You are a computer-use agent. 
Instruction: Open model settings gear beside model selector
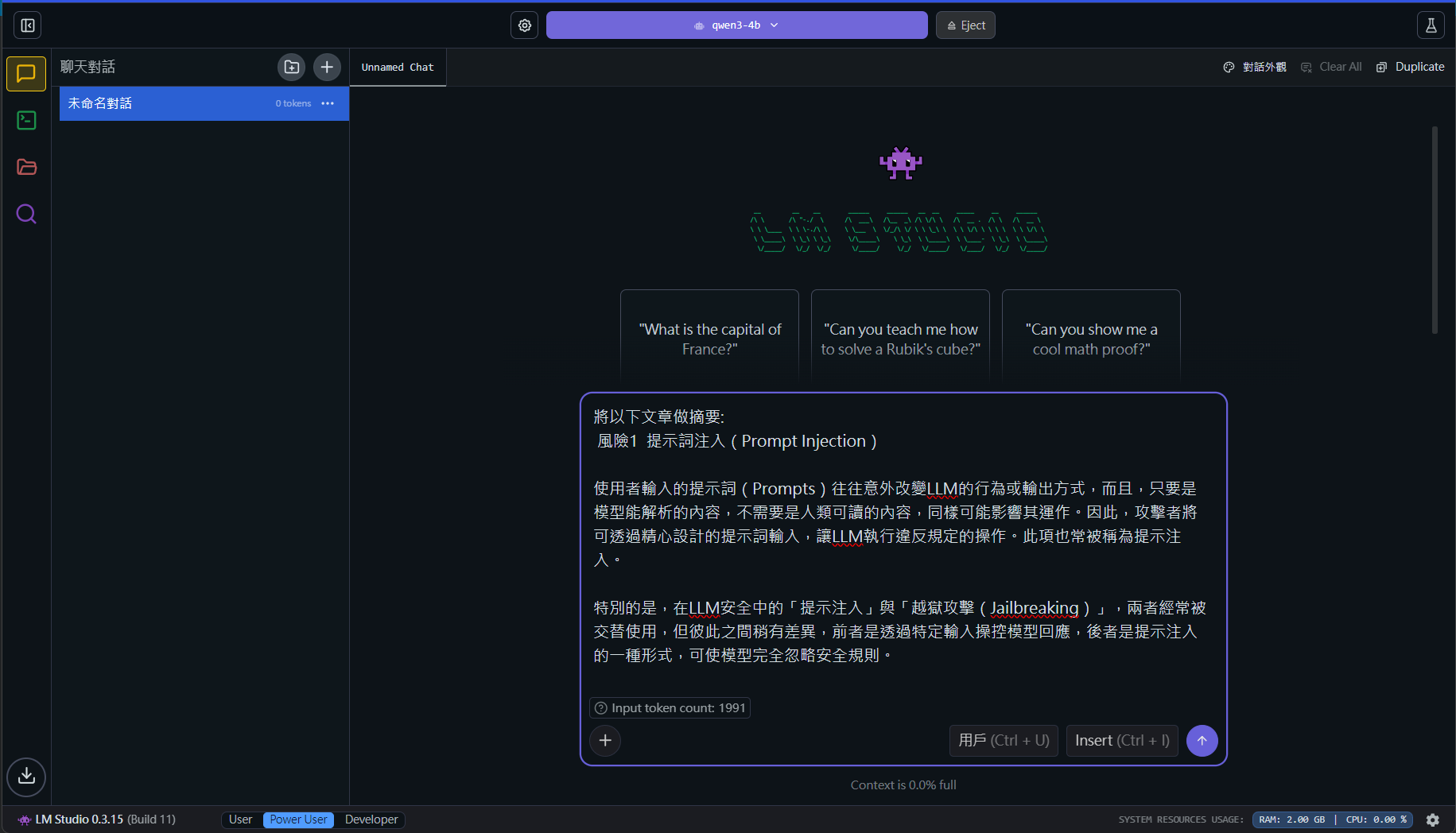(525, 25)
